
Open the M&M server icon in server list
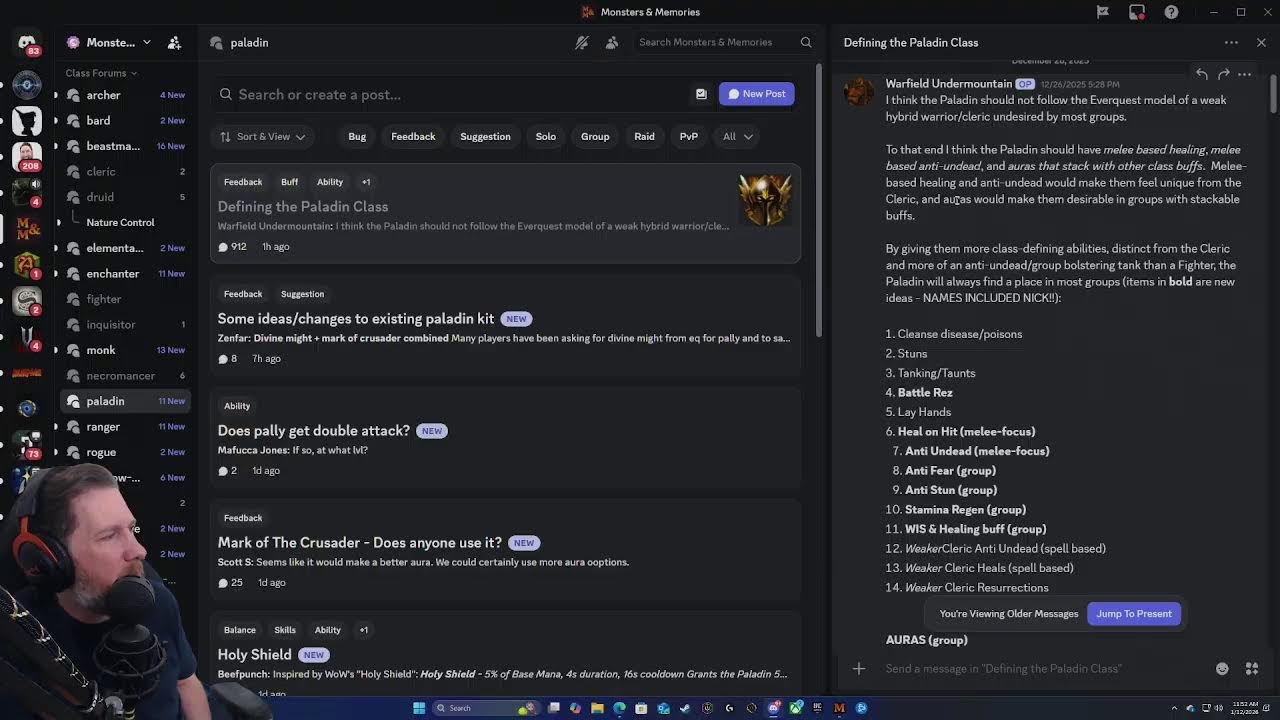point(27,229)
